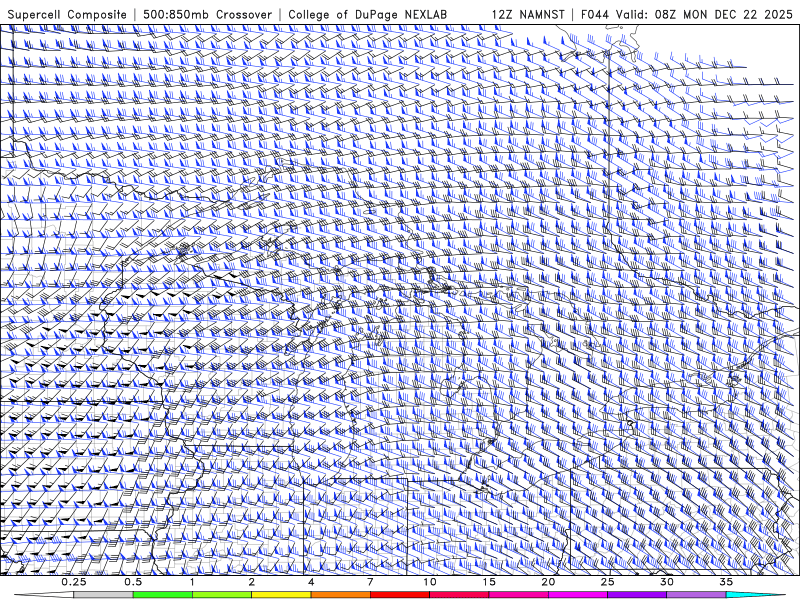The width and height of the screenshot is (800, 600).
Task: Click the crimson legend swatch between 10 and 15
Action: [x=459, y=595]
